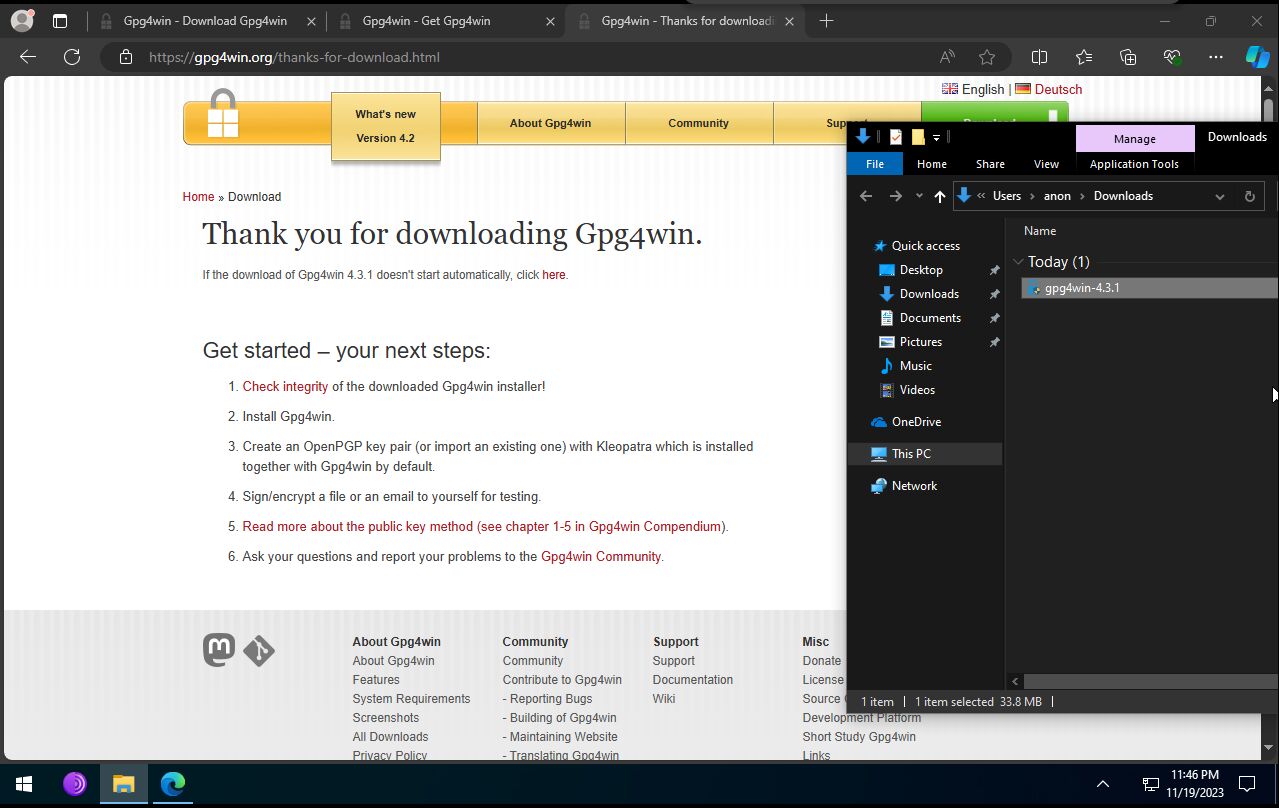Open the View ribbon tab
1279x808 pixels.
tap(1046, 164)
